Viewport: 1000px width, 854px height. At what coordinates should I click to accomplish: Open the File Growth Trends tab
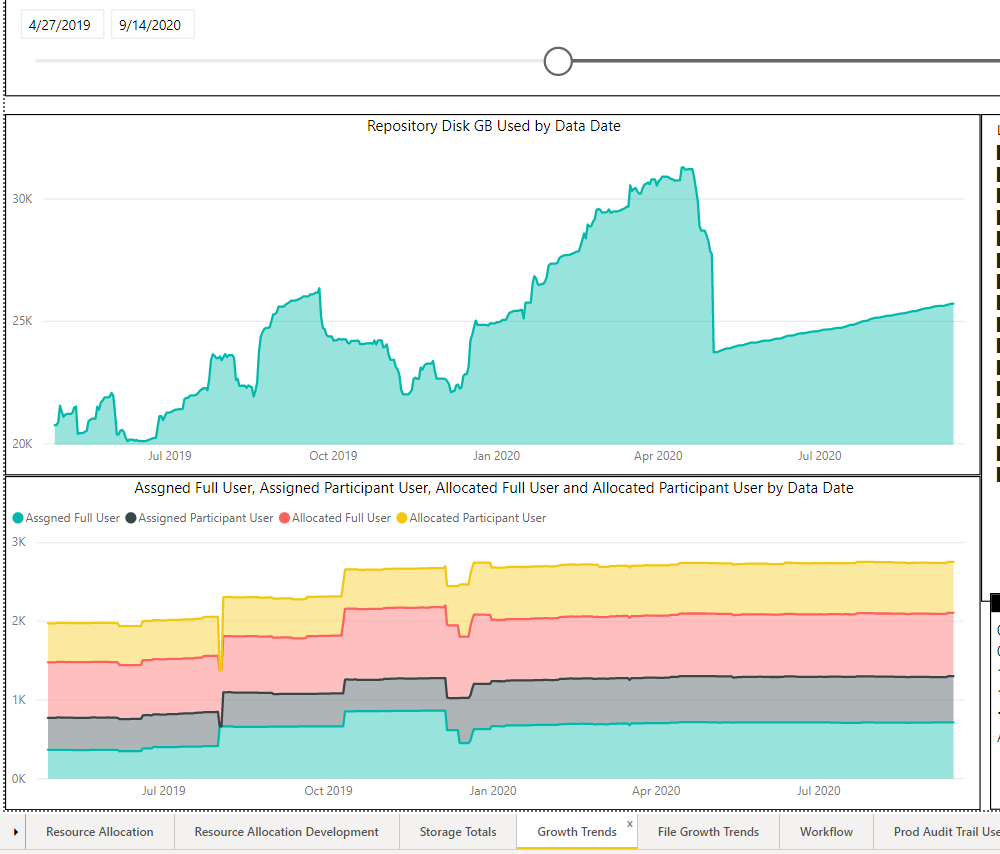tap(708, 832)
